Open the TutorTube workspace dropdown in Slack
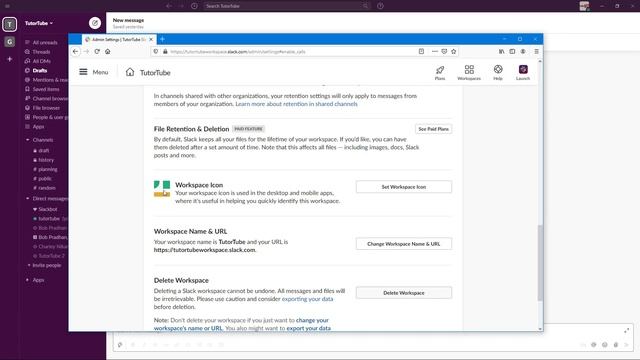640x360 pixels. [x=39, y=23]
